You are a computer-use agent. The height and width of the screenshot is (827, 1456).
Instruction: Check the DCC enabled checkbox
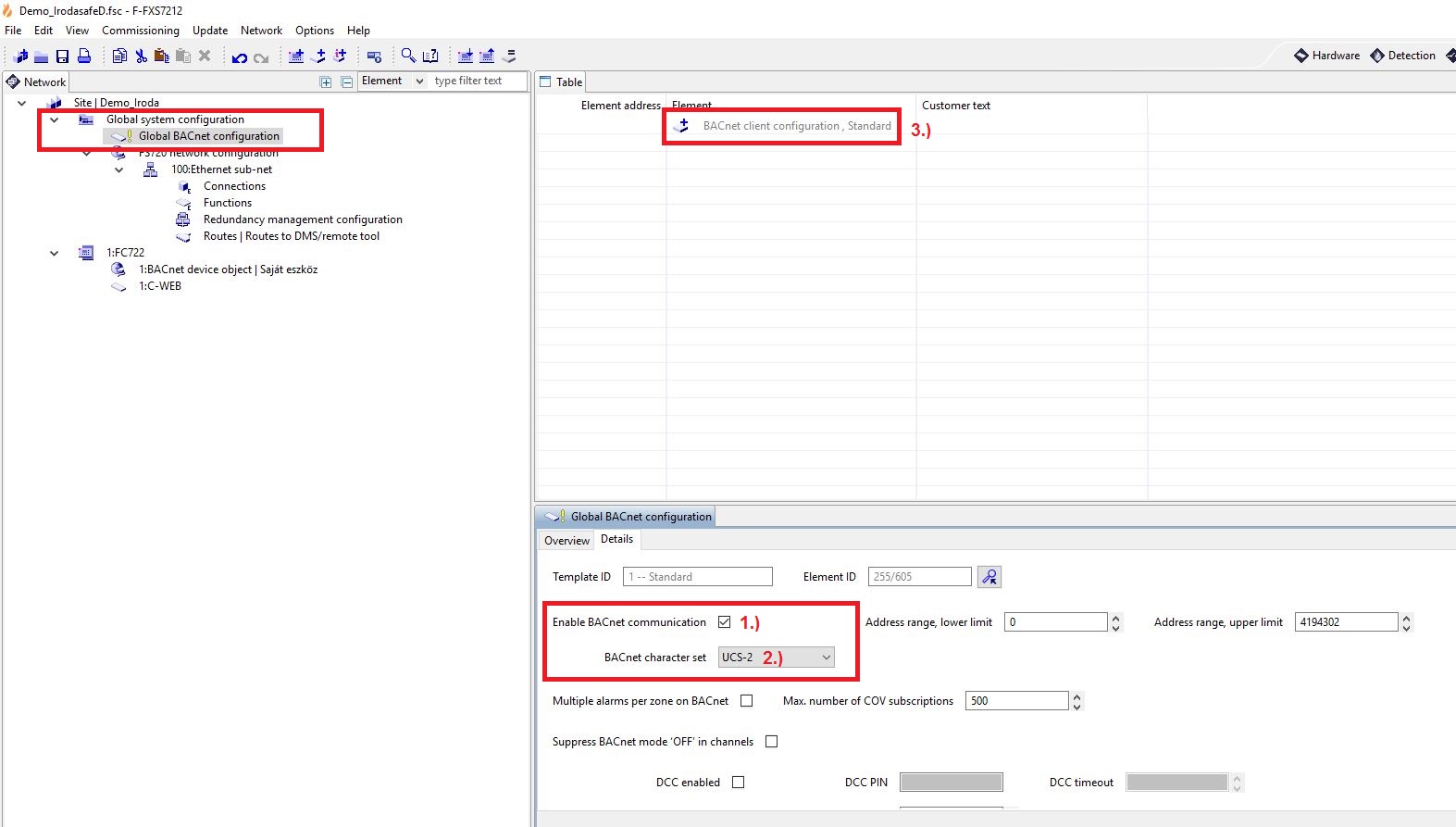point(738,783)
